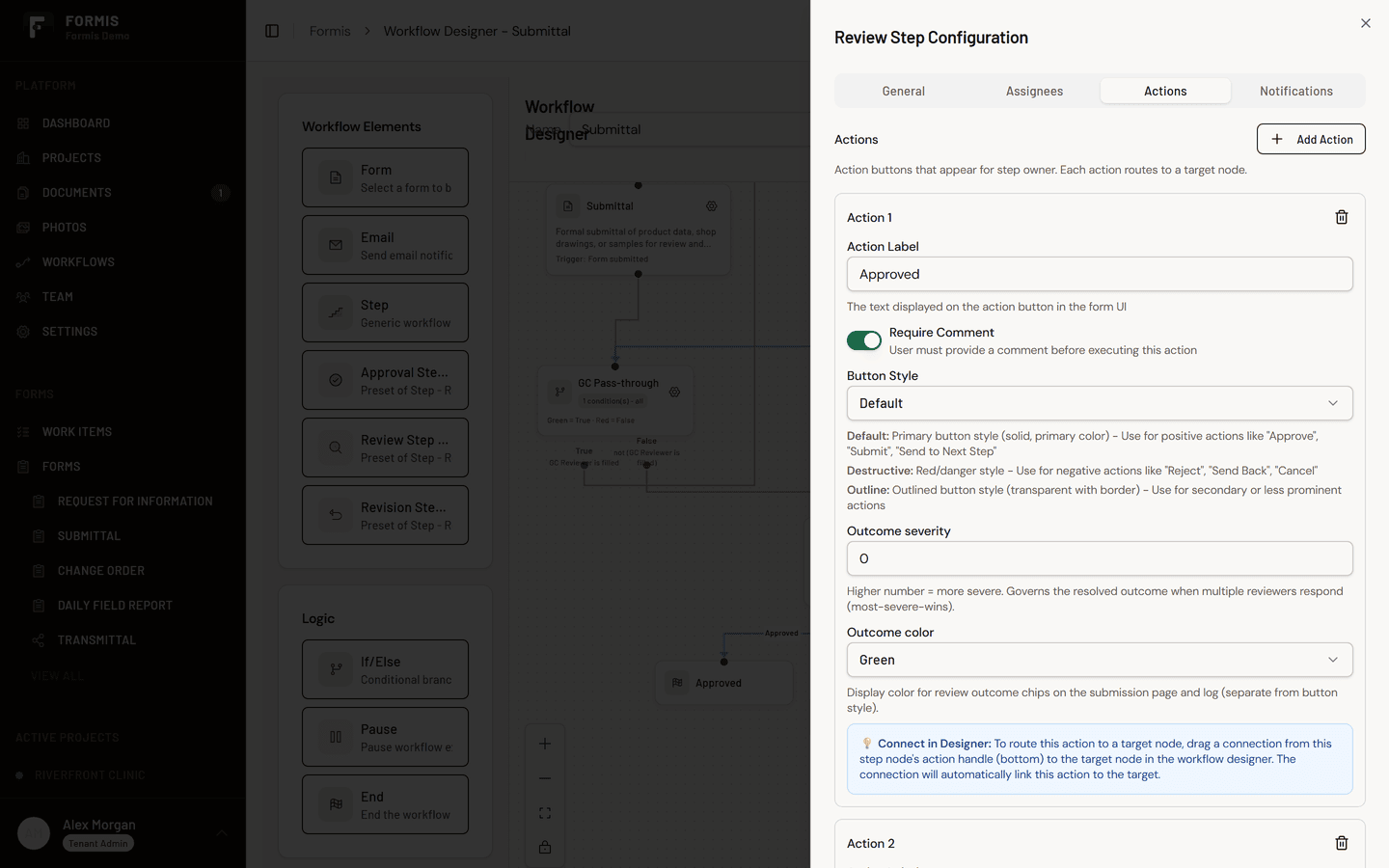Click the lock canvas icon
The image size is (1389, 868).
[x=545, y=848]
